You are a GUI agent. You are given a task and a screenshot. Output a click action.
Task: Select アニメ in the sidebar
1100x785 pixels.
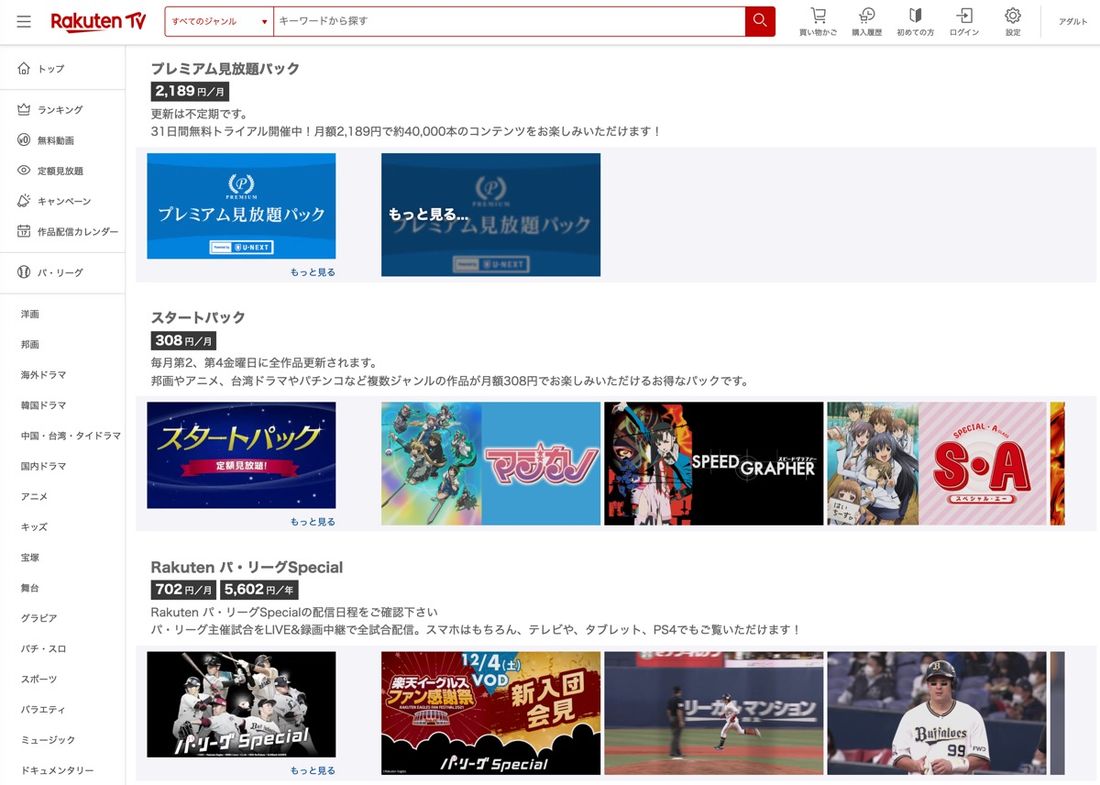(34, 497)
